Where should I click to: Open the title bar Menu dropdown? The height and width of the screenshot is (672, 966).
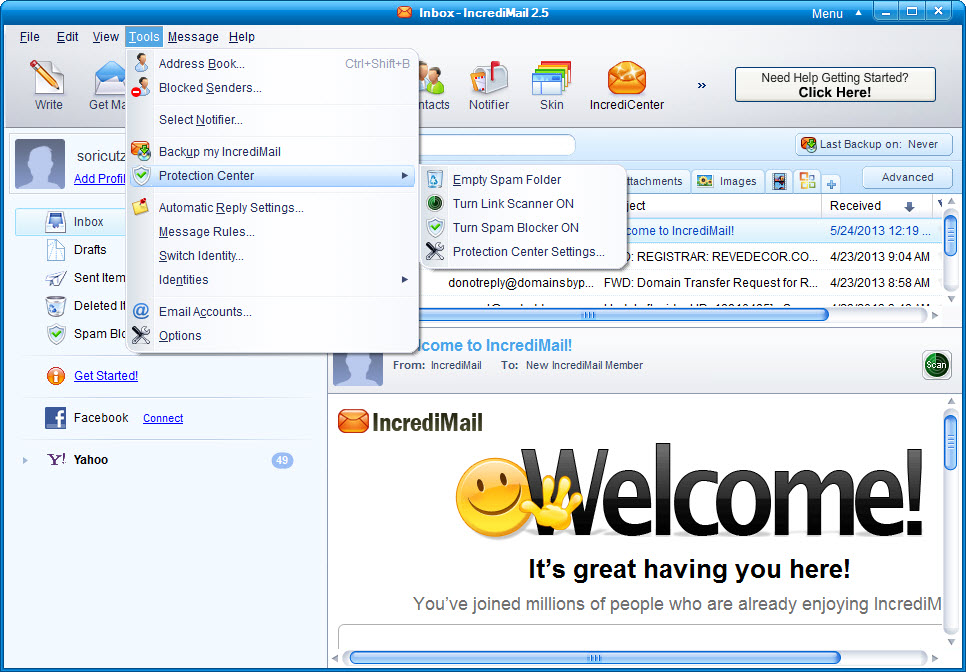[836, 13]
